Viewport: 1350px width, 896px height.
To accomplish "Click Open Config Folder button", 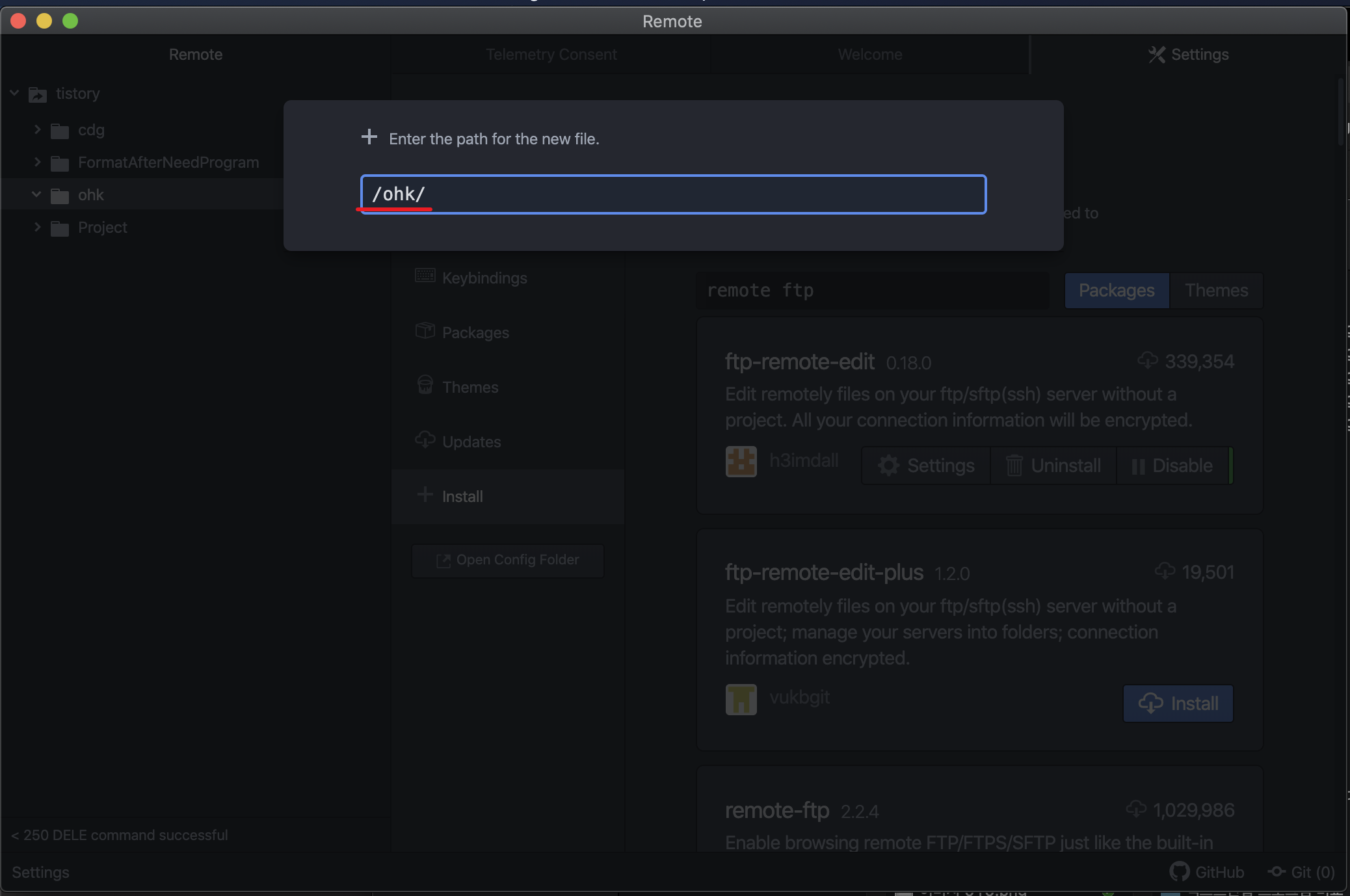I will click(x=508, y=560).
